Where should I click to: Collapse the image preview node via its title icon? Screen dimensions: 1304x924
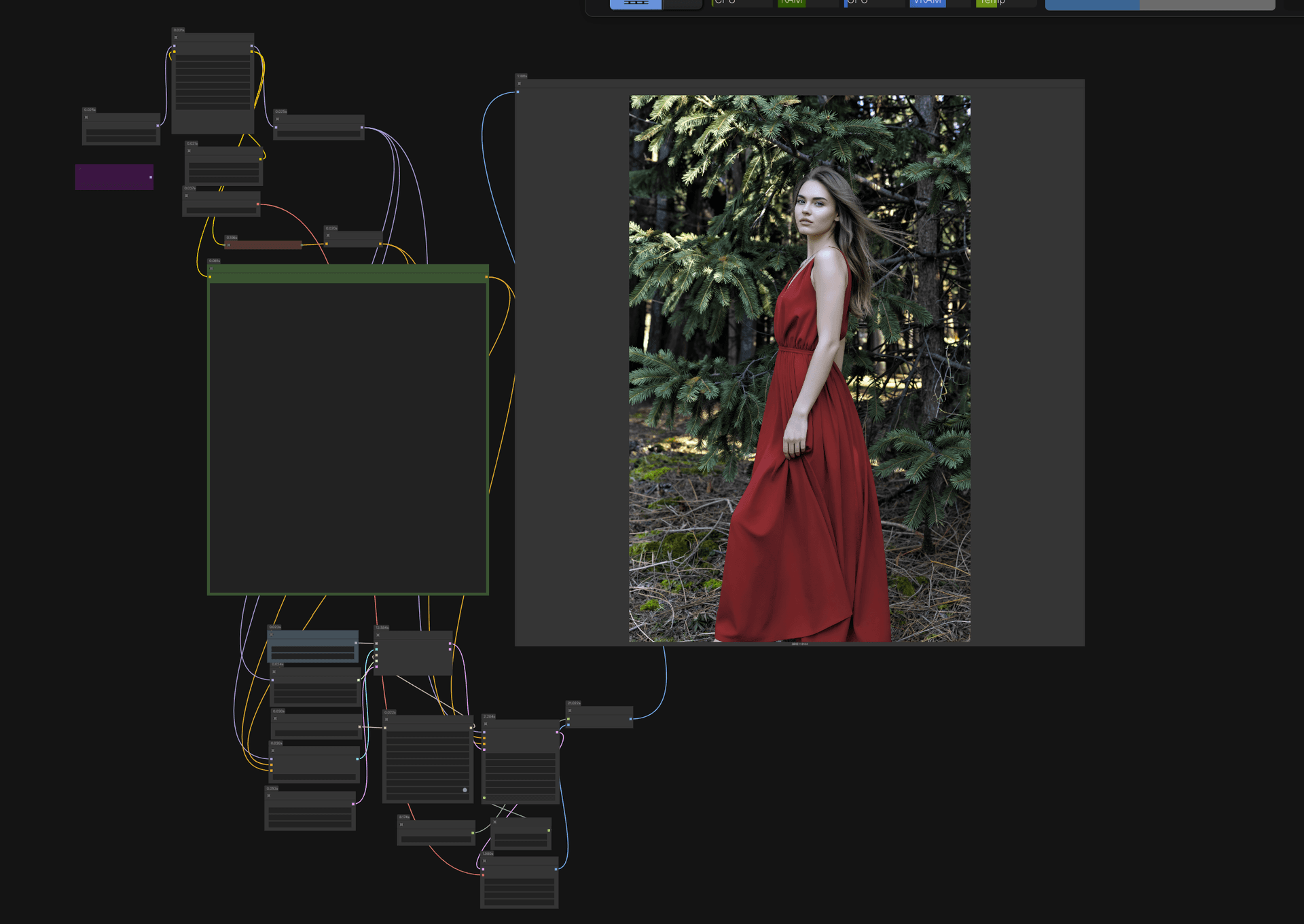tap(519, 84)
